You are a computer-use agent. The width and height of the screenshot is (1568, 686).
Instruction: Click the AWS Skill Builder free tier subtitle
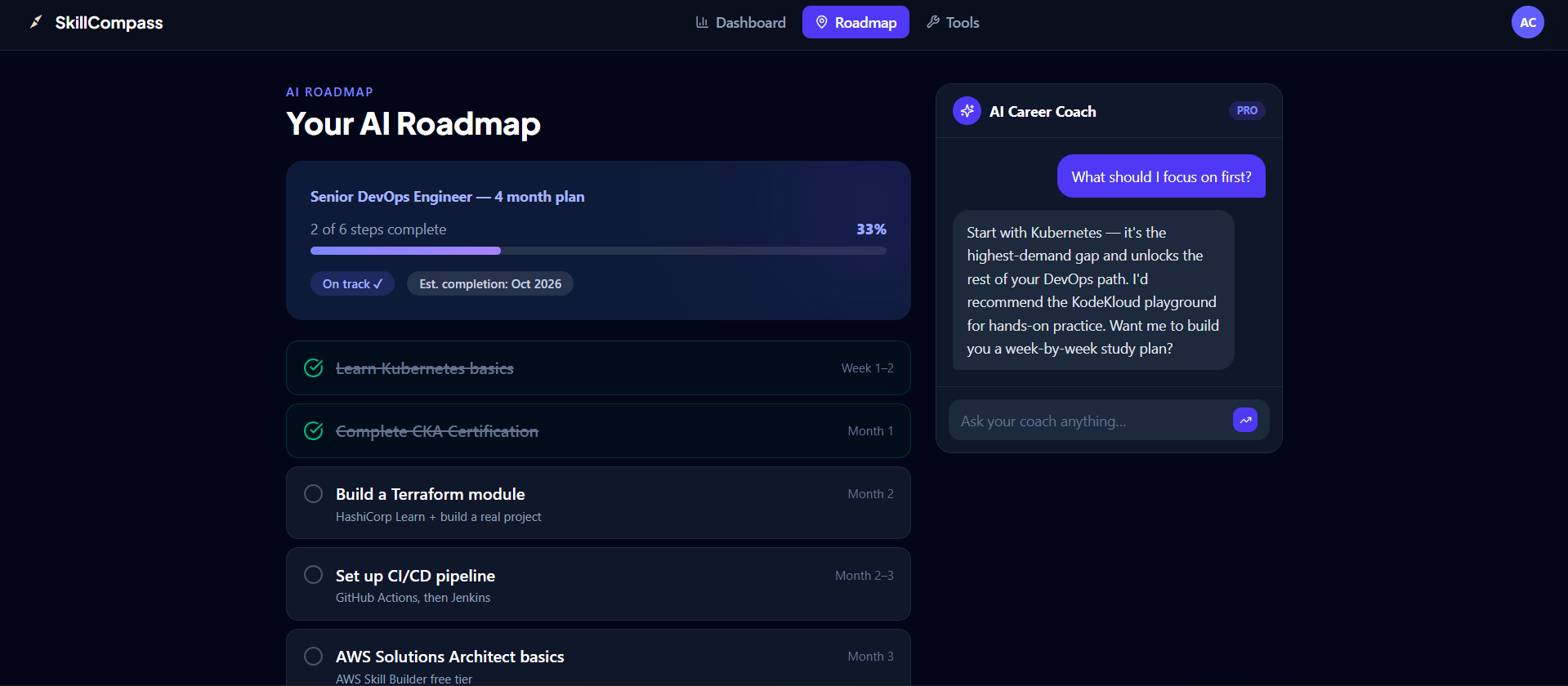(404, 679)
